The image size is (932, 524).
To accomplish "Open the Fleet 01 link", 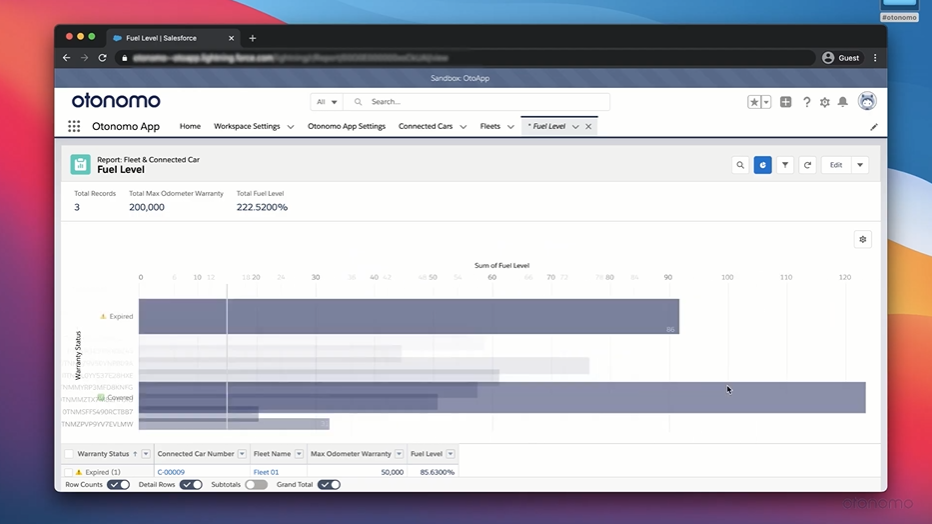I will pos(266,472).
